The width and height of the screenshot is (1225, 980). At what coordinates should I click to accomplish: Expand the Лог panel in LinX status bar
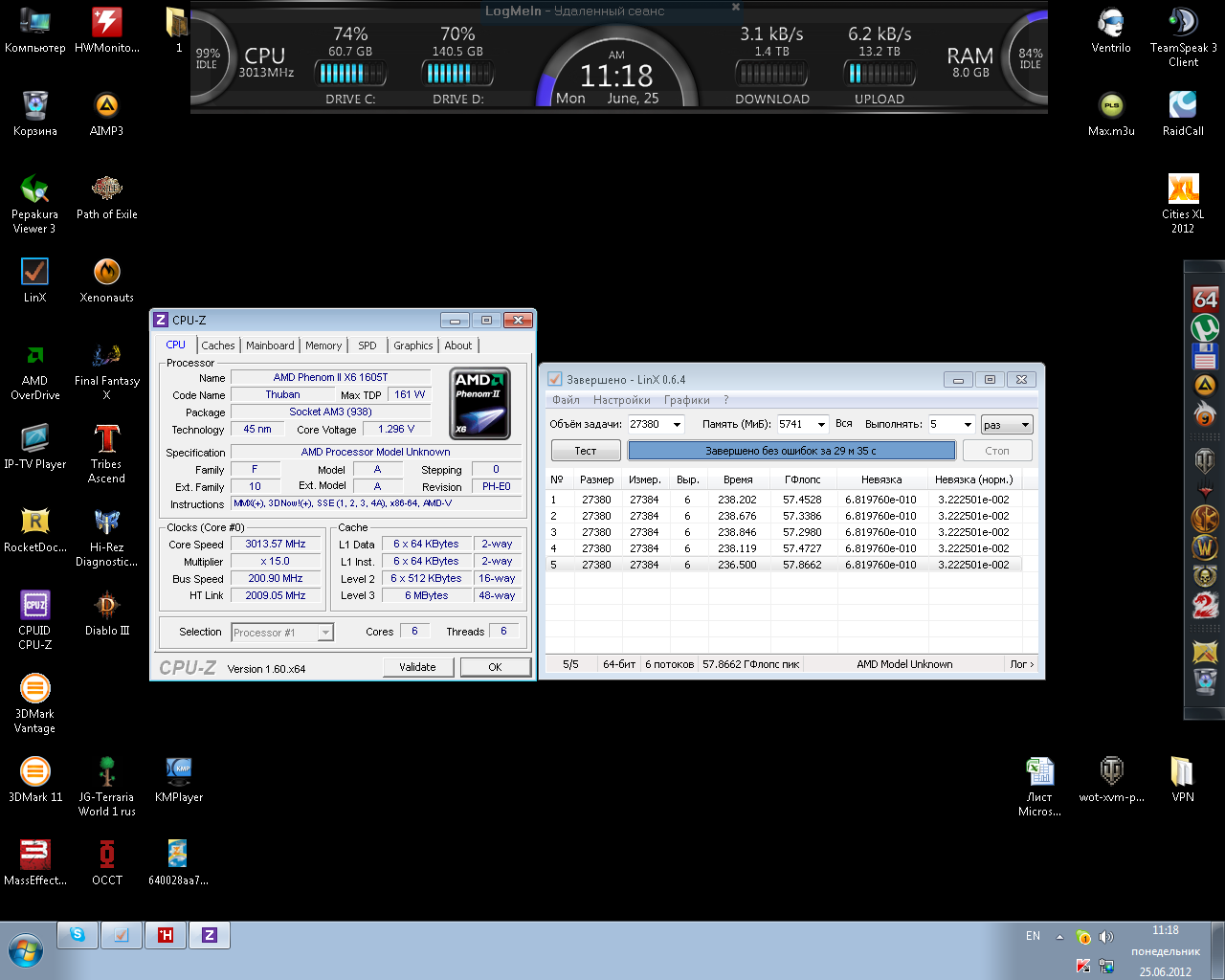pos(1022,664)
